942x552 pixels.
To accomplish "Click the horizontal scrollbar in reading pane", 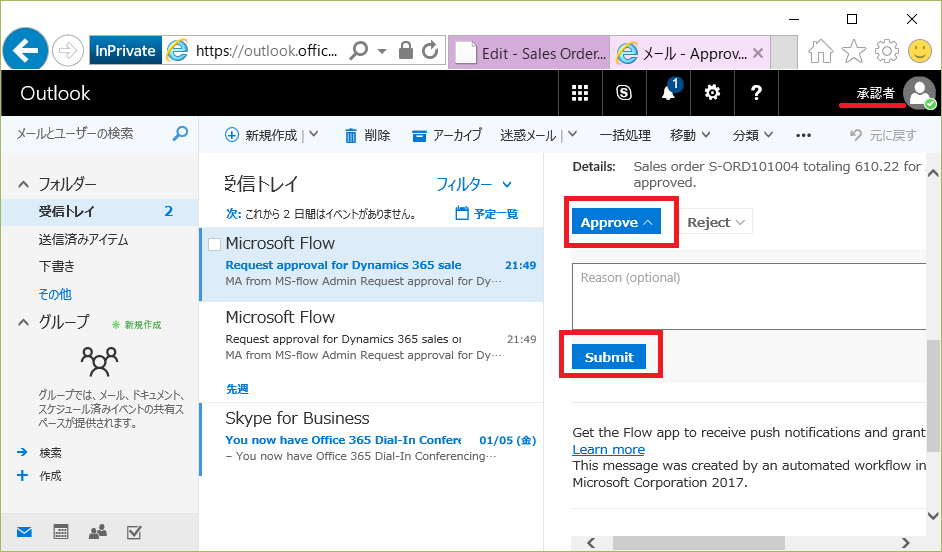I will point(699,543).
